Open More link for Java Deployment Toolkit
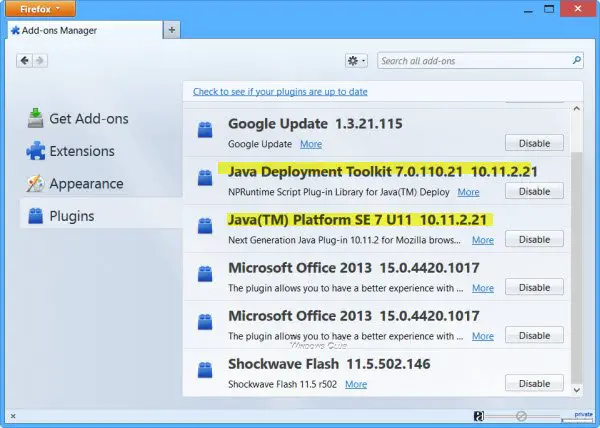The height and width of the screenshot is (428, 600). click(468, 192)
